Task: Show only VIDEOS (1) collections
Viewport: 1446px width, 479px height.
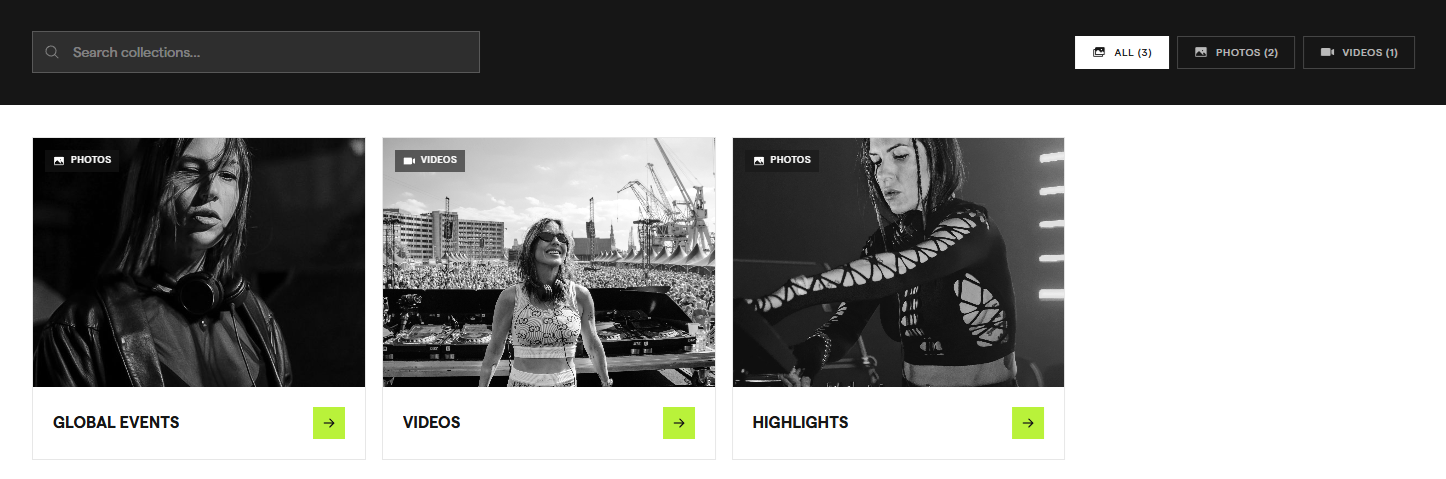Action: point(1359,52)
